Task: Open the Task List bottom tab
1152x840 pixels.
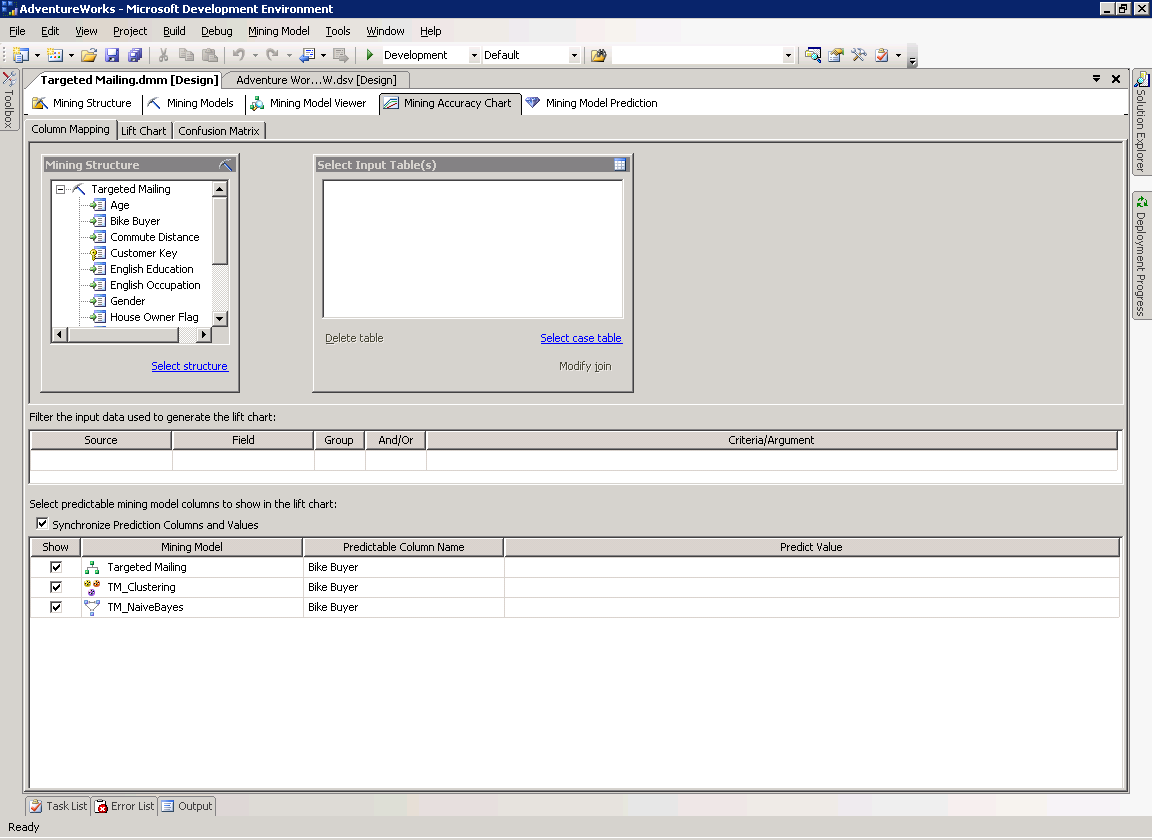Action: (58, 806)
